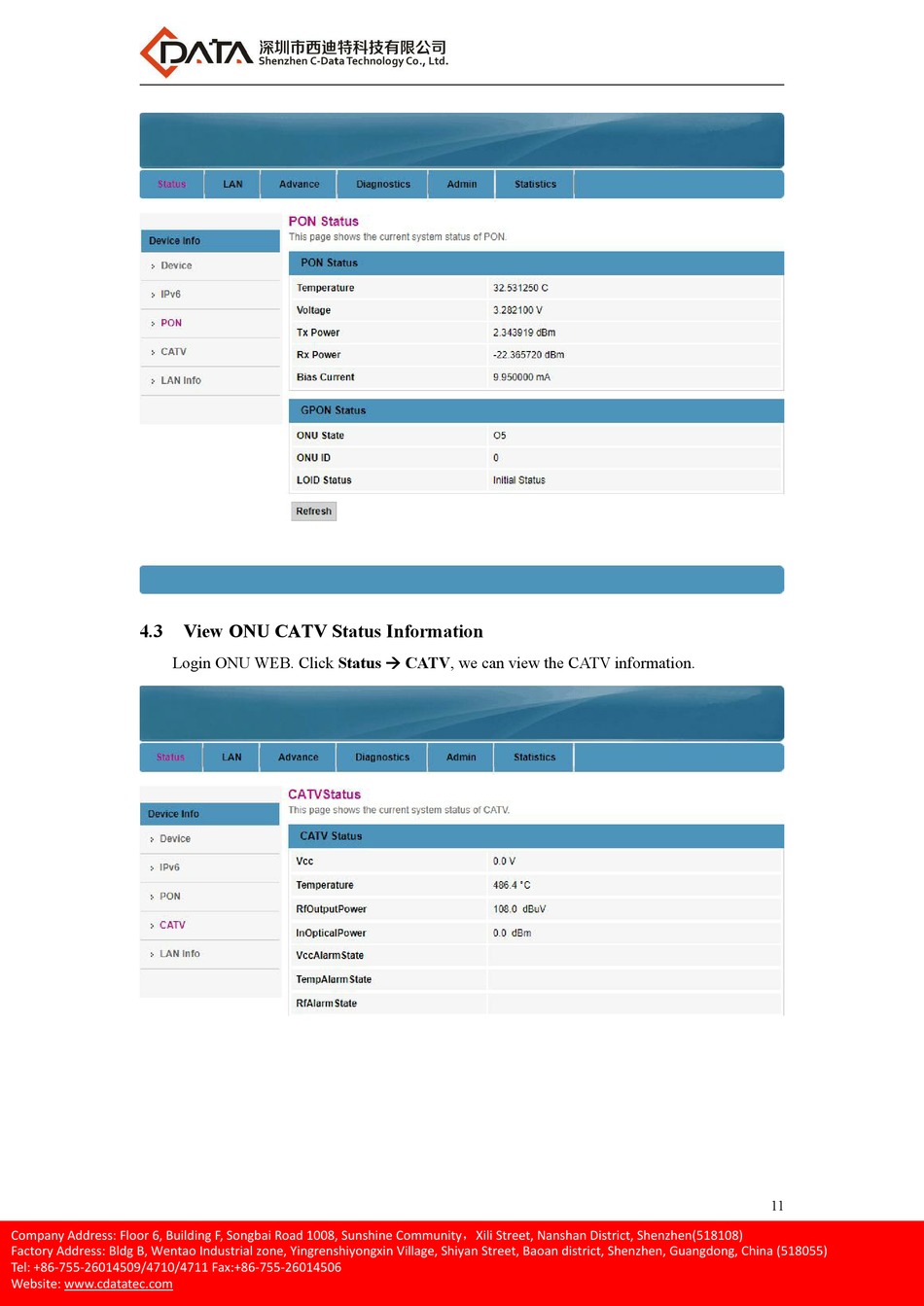This screenshot has width=924, height=1306.
Task: Select Bias Current value '9.950000 mA'
Action: click(521, 377)
